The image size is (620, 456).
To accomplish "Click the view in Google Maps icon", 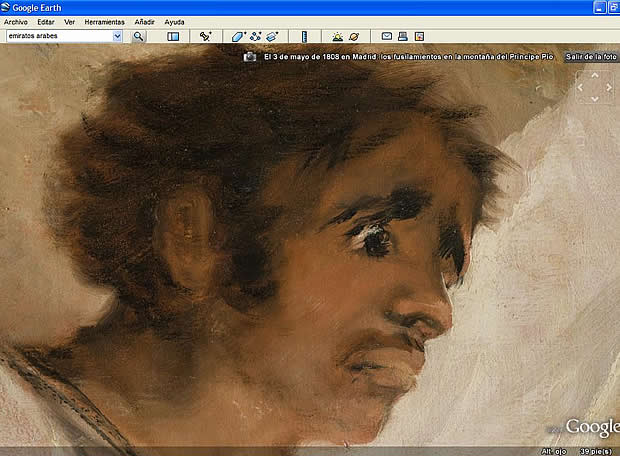I will (x=419, y=36).
